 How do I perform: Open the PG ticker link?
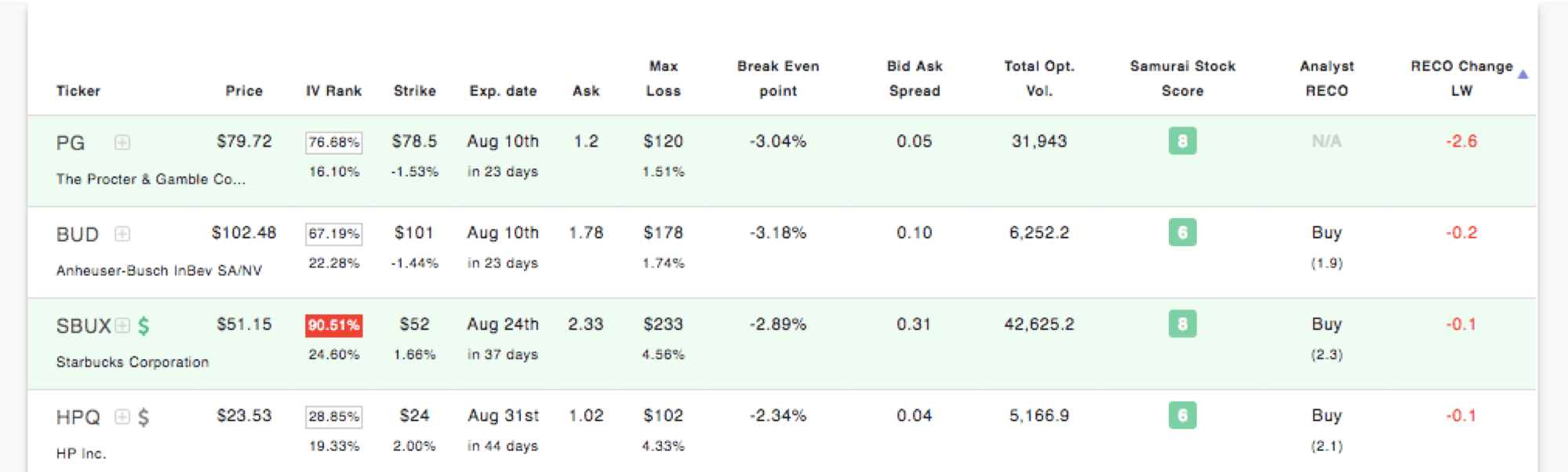(x=71, y=143)
